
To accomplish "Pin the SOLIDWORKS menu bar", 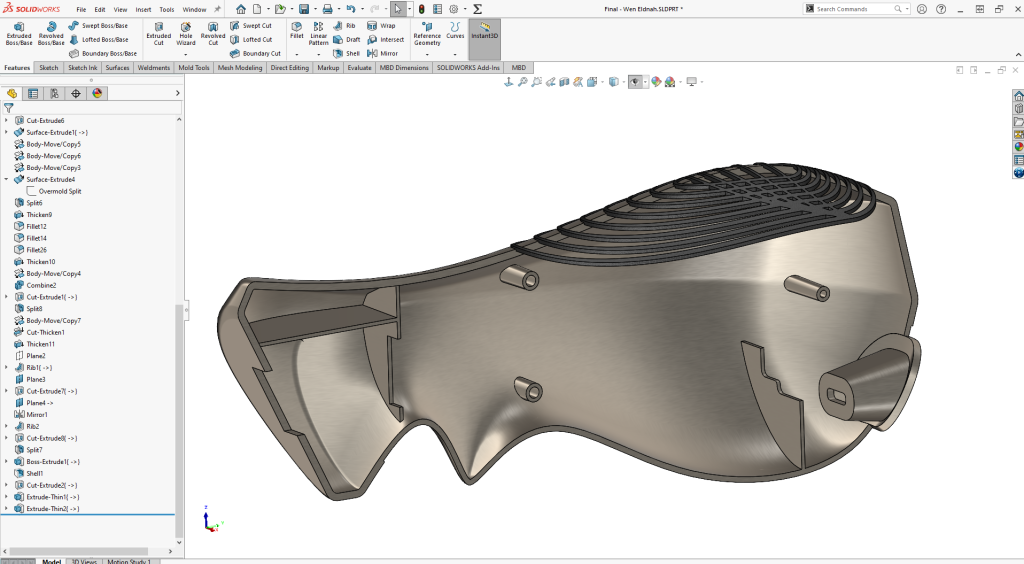I will point(218,9).
